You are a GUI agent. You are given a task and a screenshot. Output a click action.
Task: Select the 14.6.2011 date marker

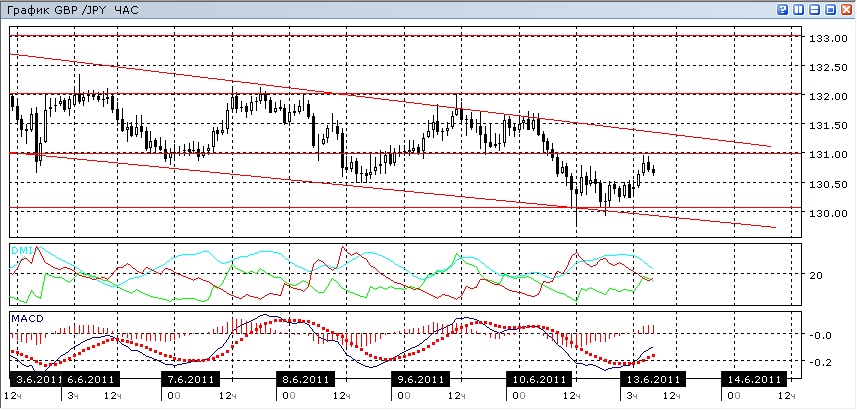[754, 379]
